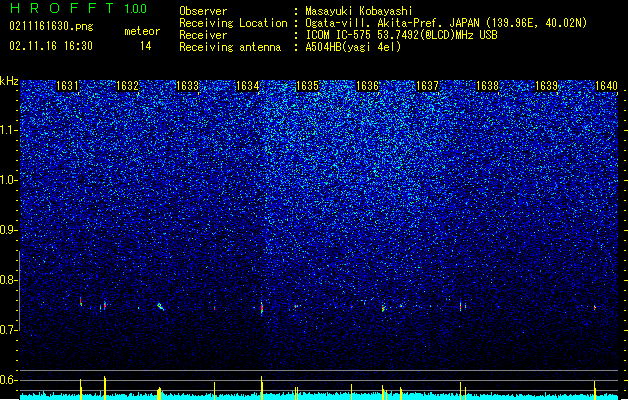Select the ICOM IC-575 53.7492 MHz receiver value
The height and width of the screenshot is (400, 629).
tap(402, 35)
